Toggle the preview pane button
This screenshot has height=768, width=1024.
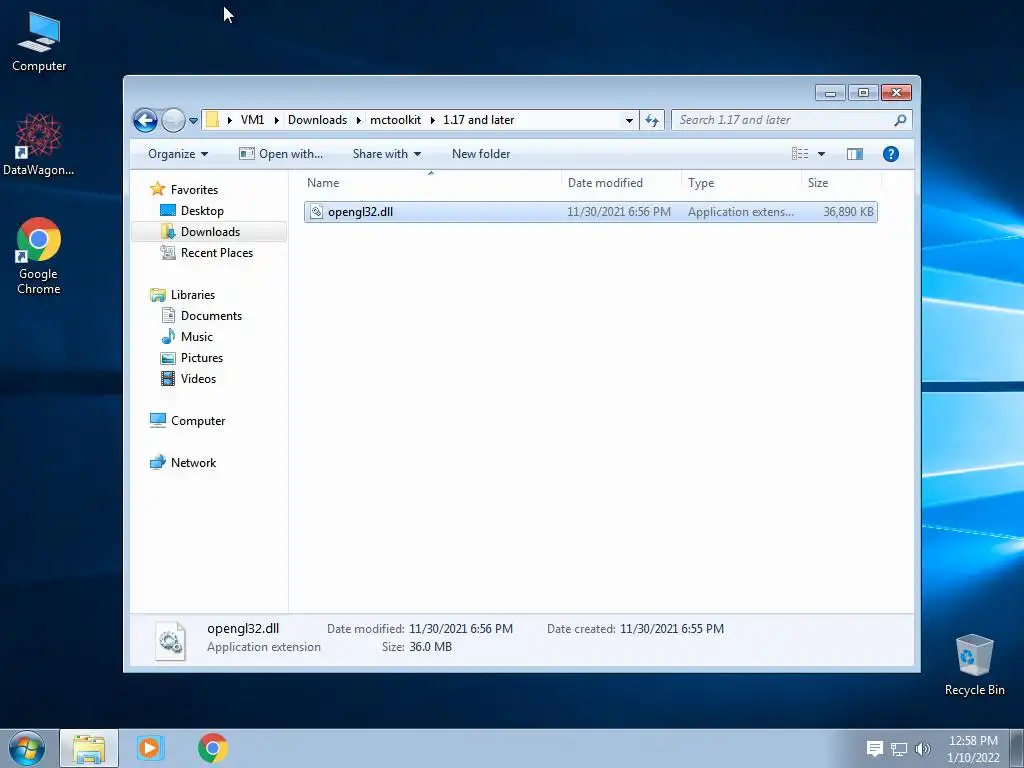855,154
